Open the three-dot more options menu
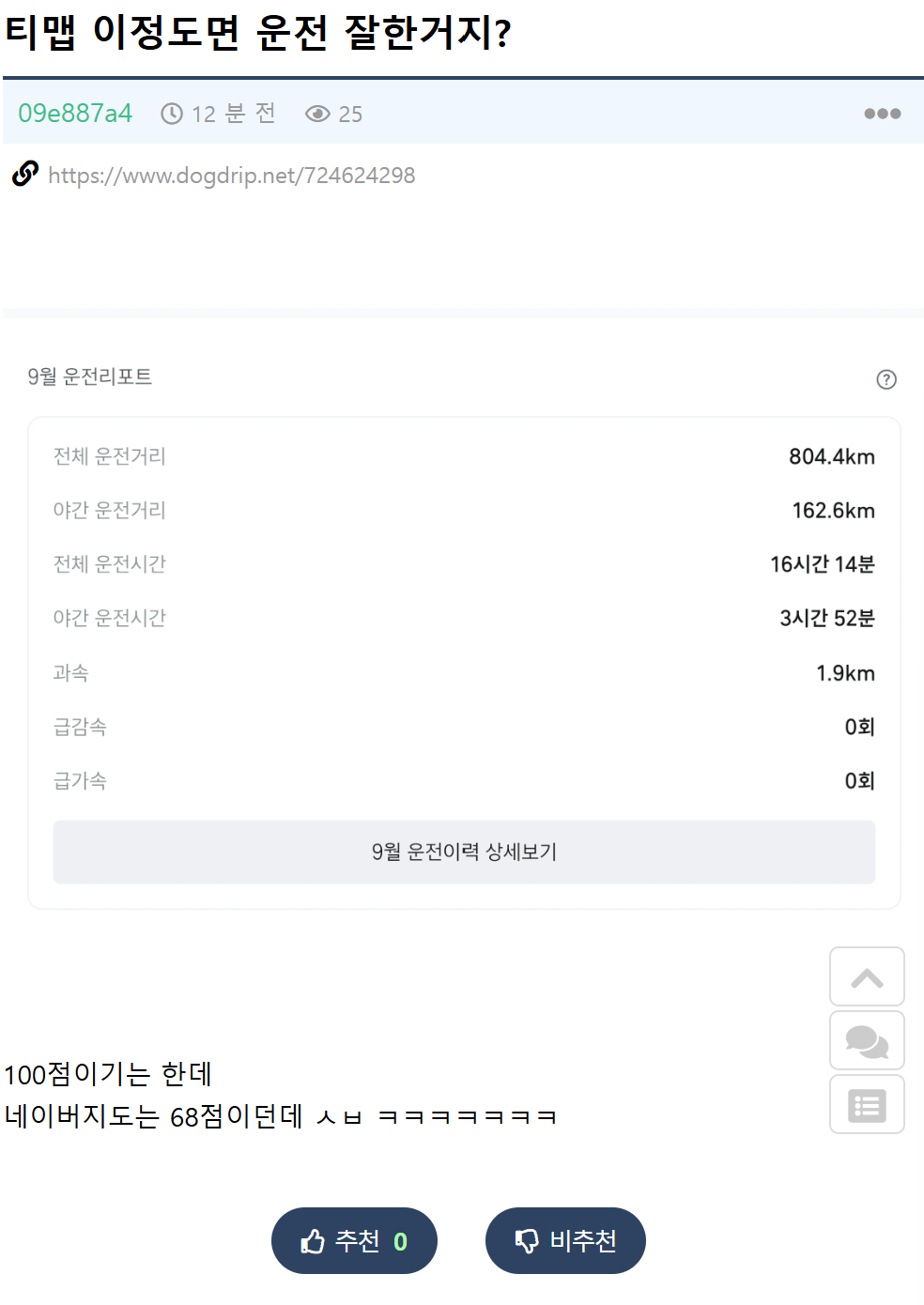The image size is (924, 1305). tap(882, 114)
